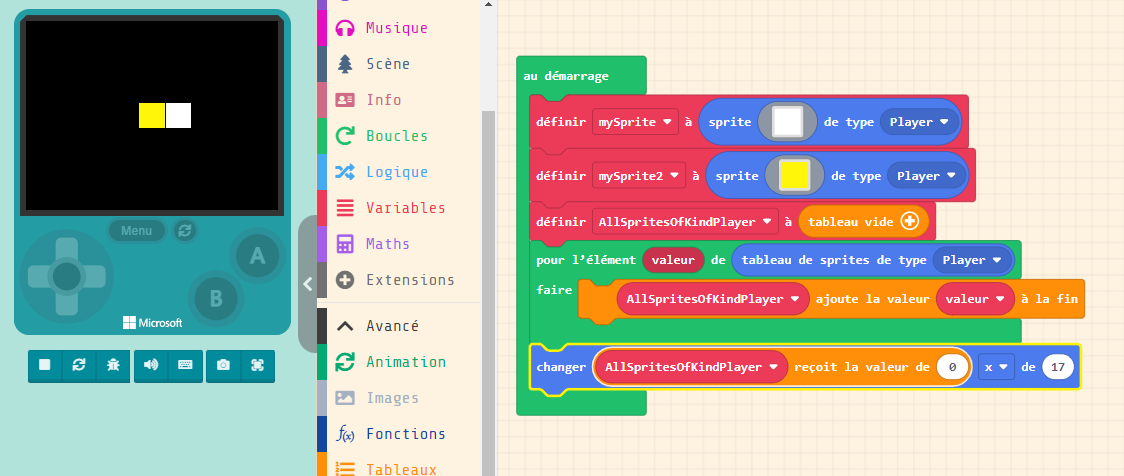This screenshot has width=1124, height=476.
Task: Launch simulator in fullscreen
Action: pos(257,366)
